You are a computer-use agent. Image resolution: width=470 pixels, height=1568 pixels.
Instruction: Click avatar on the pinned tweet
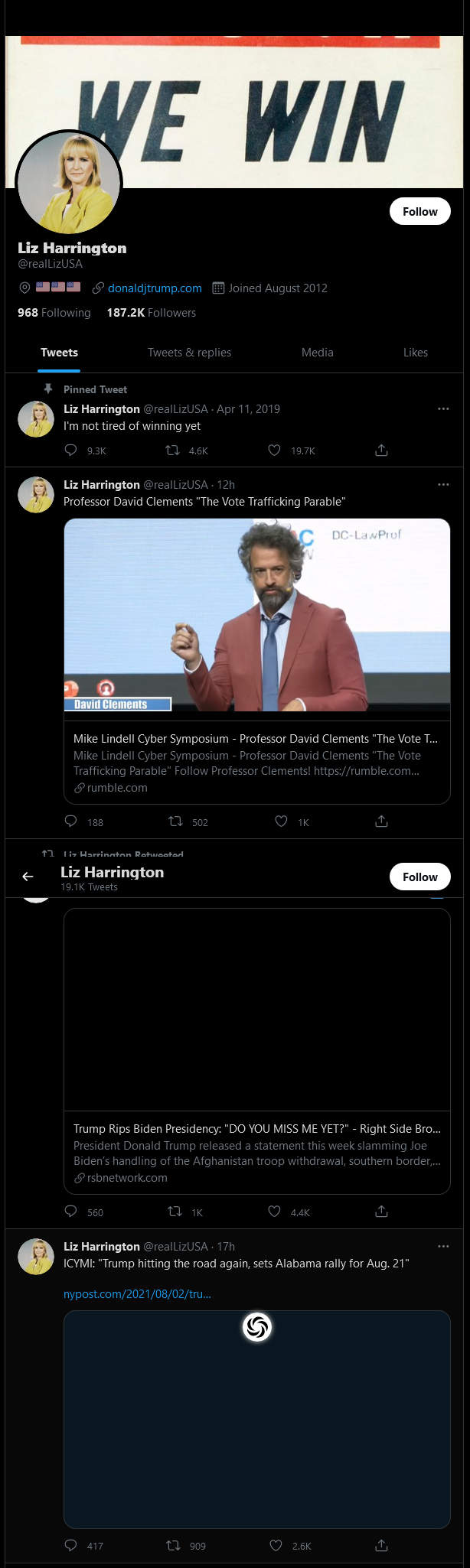pyautogui.click(x=36, y=419)
